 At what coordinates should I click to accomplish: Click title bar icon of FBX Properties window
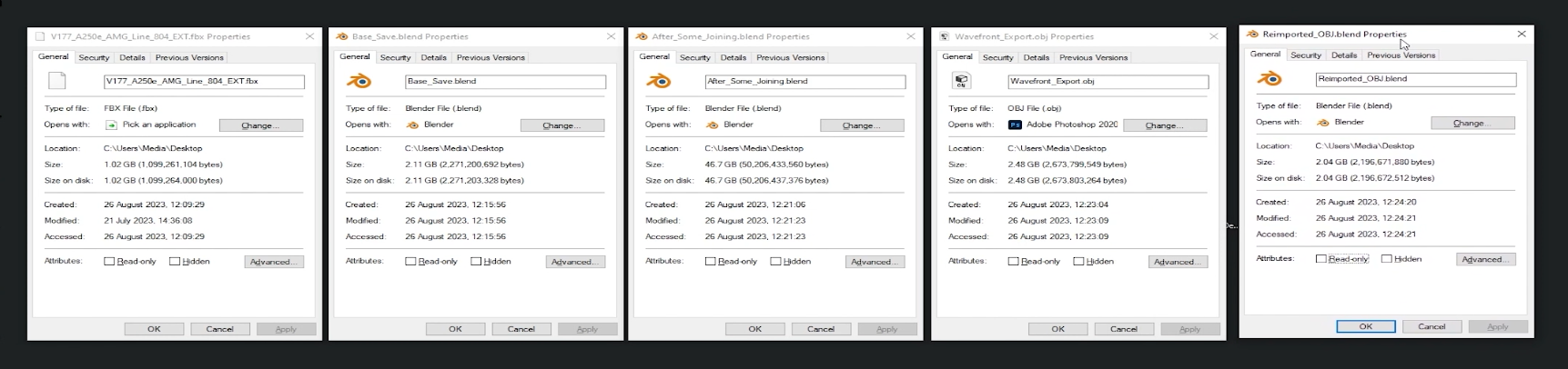[x=39, y=36]
